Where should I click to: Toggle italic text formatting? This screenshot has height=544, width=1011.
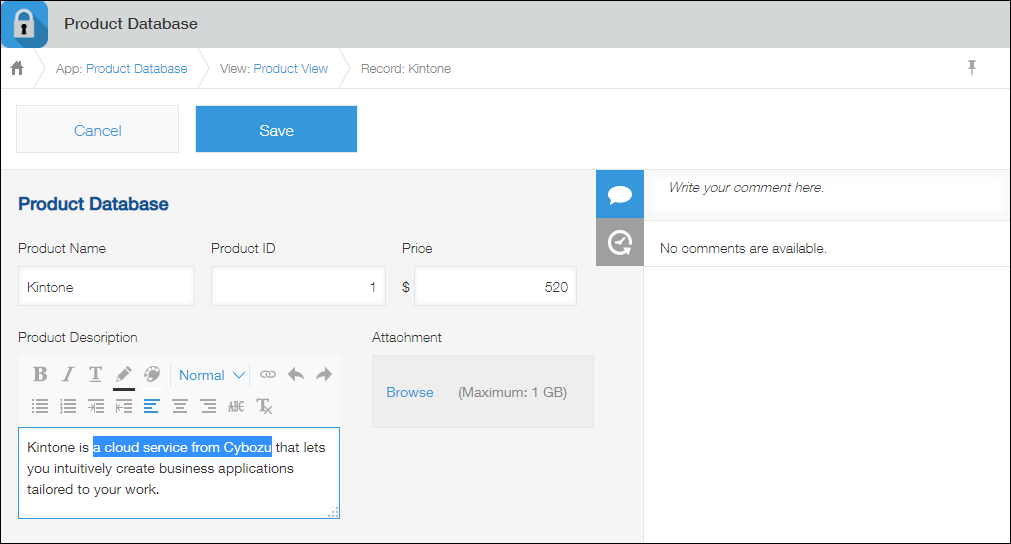tap(68, 375)
